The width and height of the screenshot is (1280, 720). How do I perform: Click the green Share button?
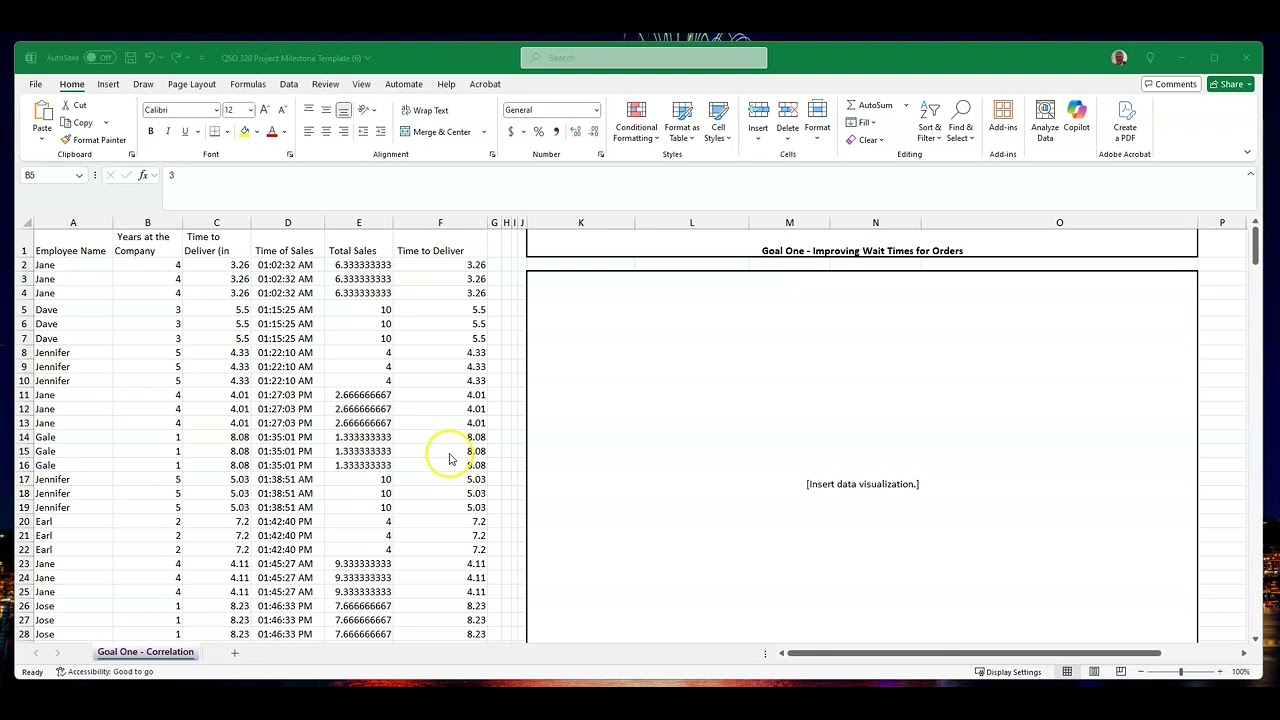[x=1230, y=84]
